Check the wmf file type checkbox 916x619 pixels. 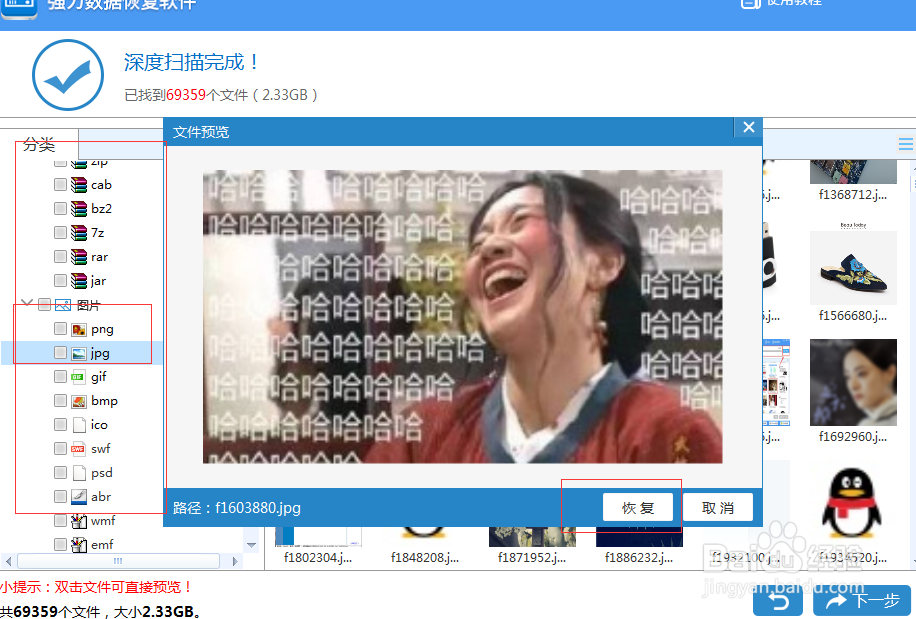click(x=60, y=520)
